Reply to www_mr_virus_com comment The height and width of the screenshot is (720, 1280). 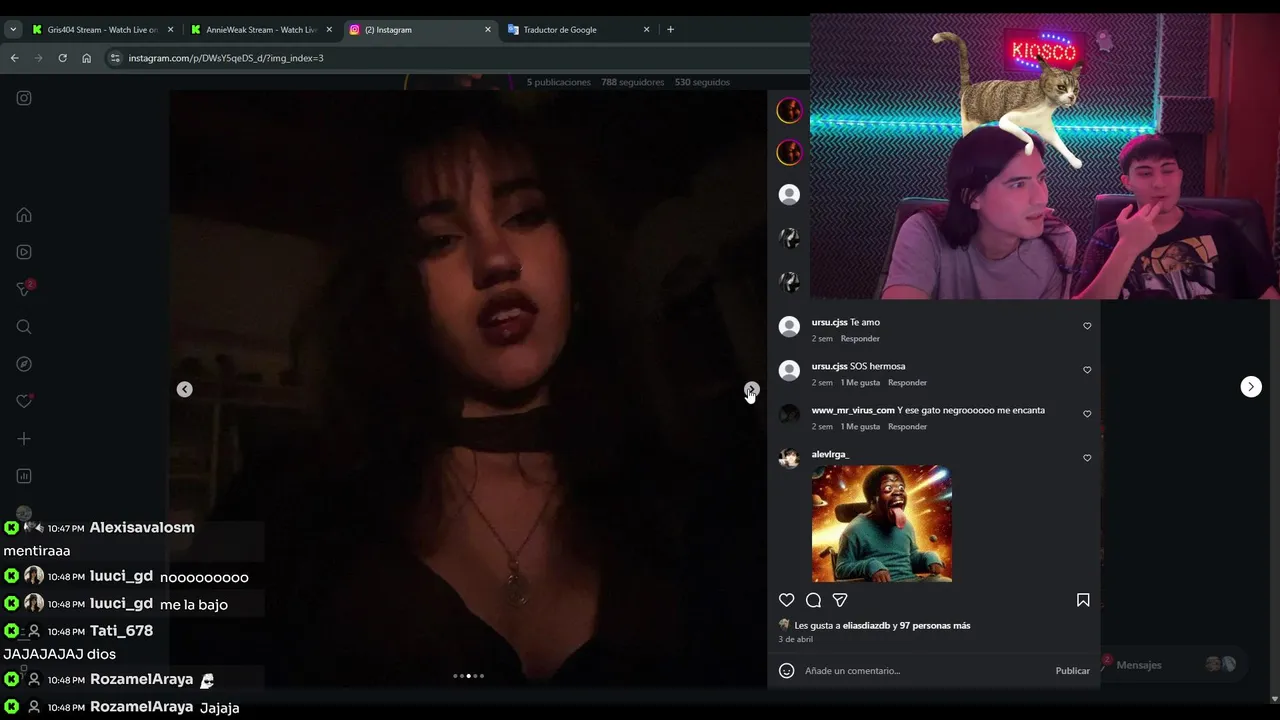click(907, 427)
